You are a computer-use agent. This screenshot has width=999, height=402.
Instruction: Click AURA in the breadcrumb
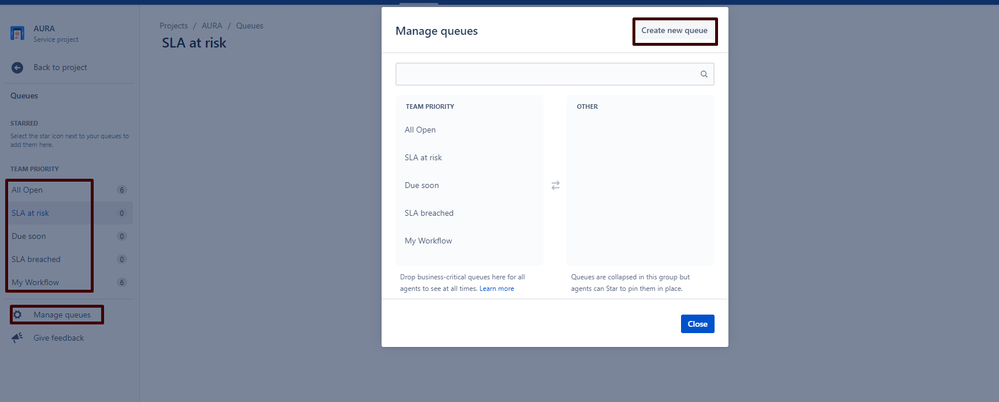click(x=212, y=26)
